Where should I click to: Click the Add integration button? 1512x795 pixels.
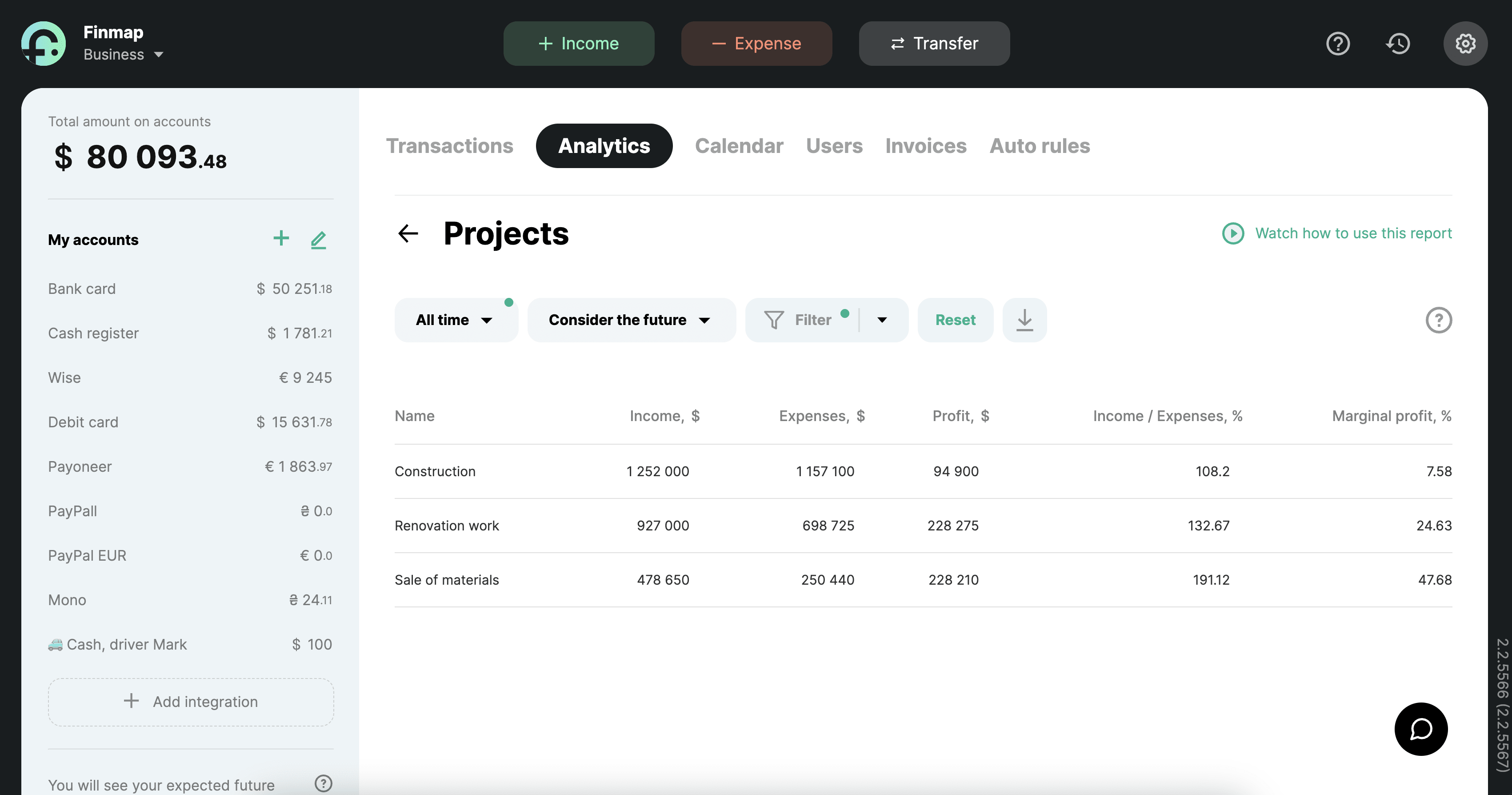pyautogui.click(x=191, y=702)
